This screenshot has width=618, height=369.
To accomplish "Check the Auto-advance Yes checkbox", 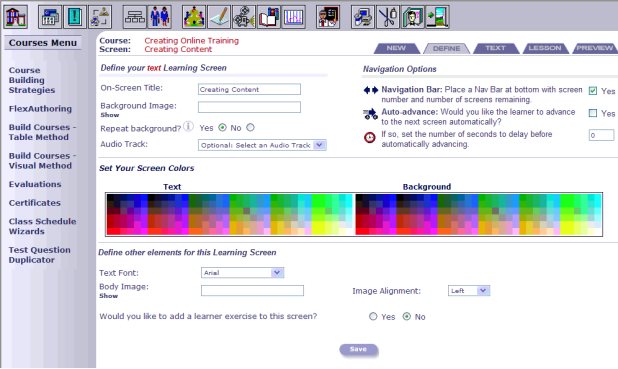I will (x=593, y=113).
